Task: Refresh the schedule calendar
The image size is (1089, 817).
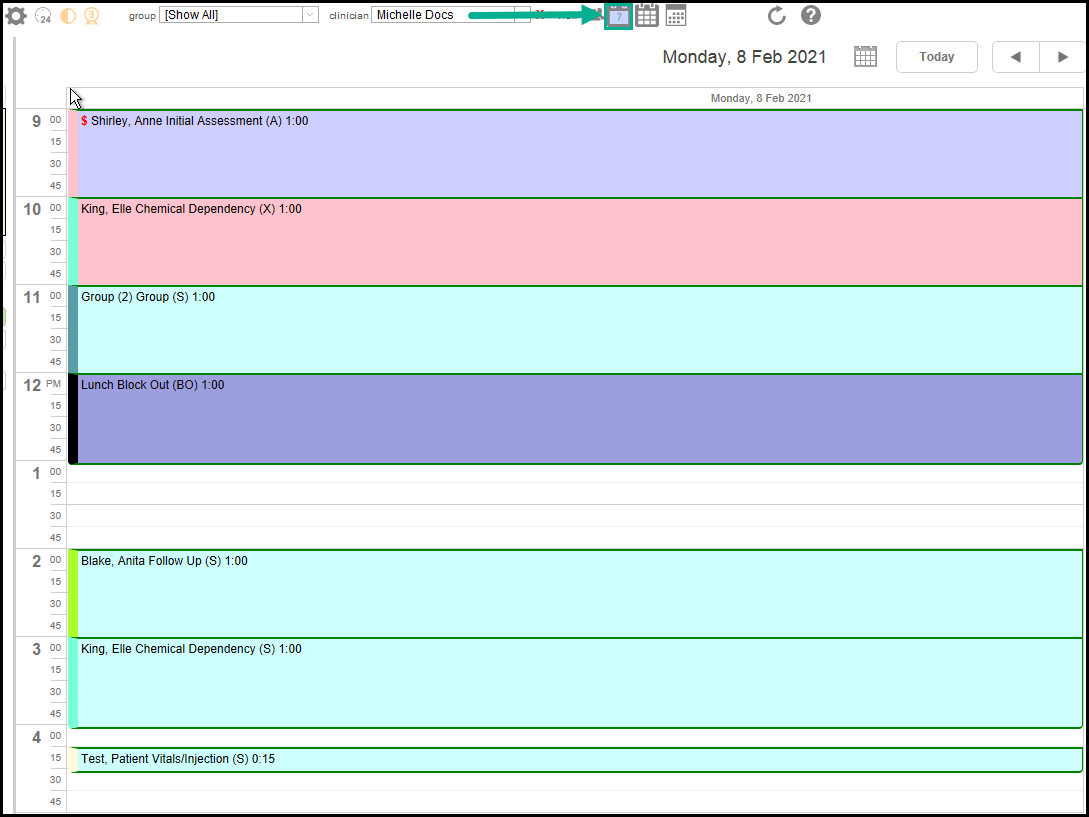Action: click(x=777, y=16)
